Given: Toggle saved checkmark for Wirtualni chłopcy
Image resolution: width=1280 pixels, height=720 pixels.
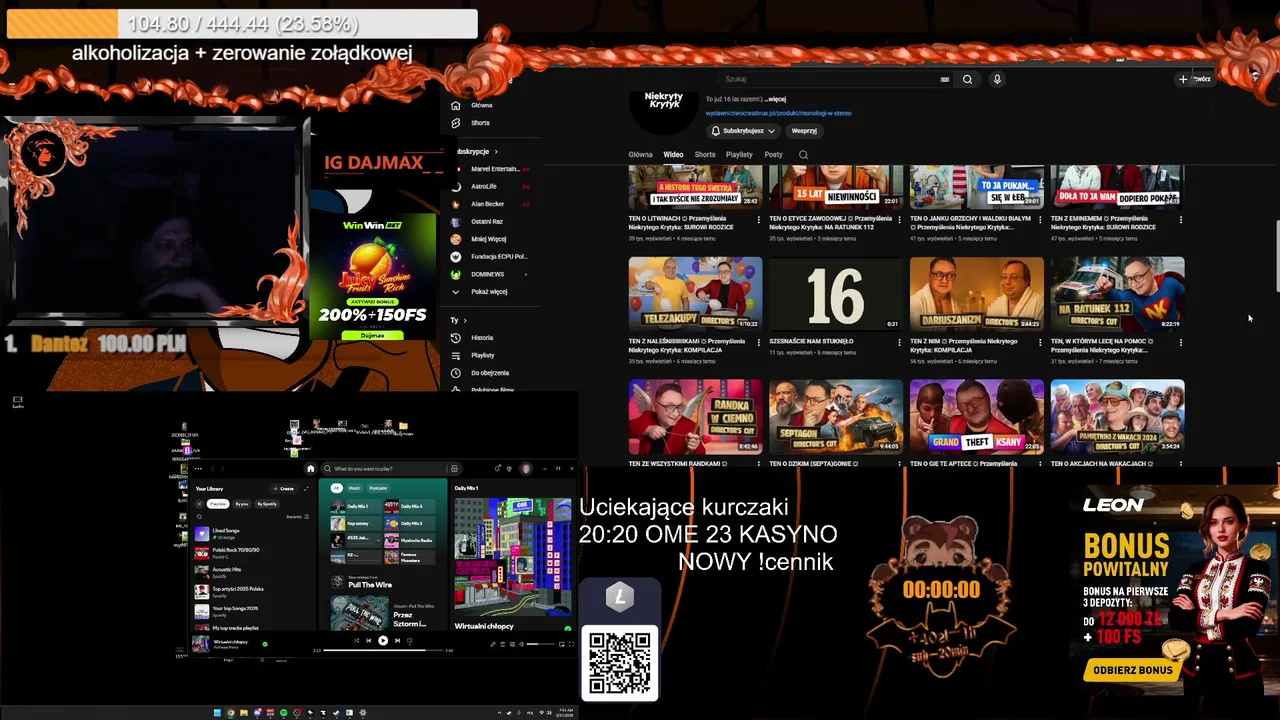Looking at the screenshot, I should pyautogui.click(x=265, y=644).
